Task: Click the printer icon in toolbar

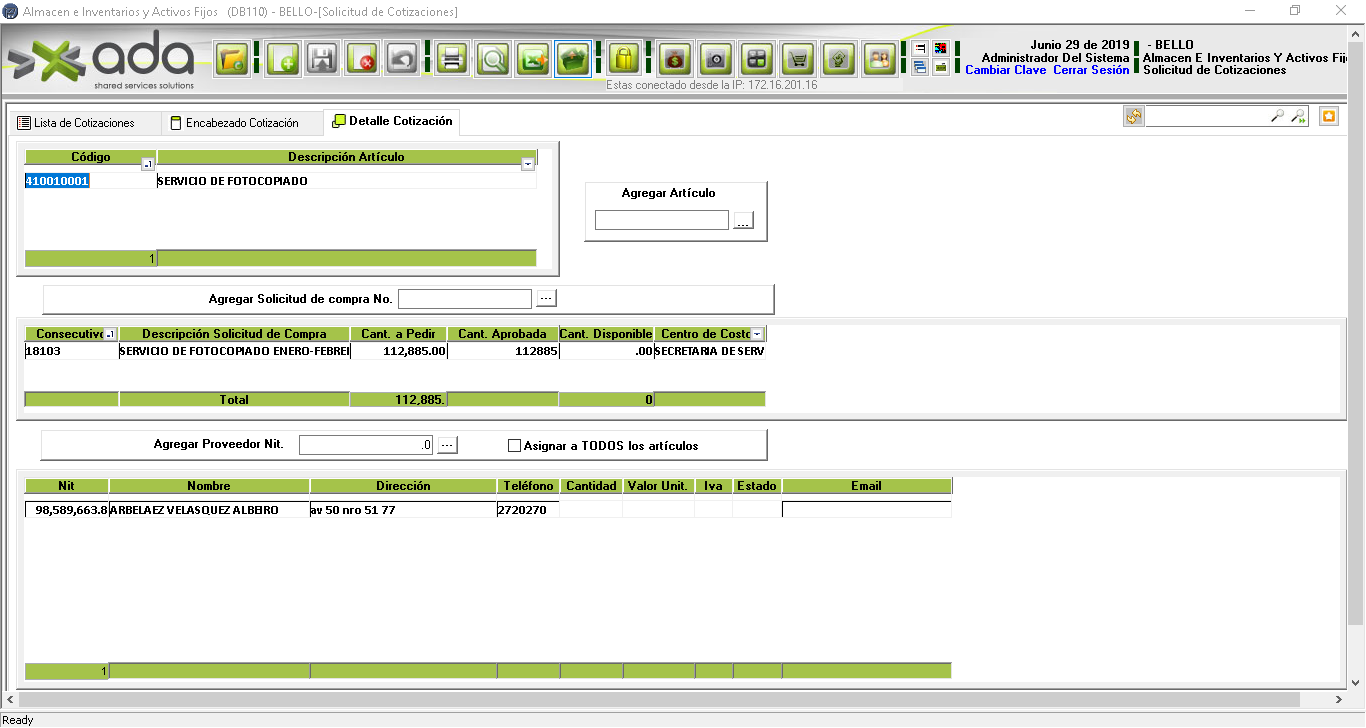Action: (x=452, y=59)
